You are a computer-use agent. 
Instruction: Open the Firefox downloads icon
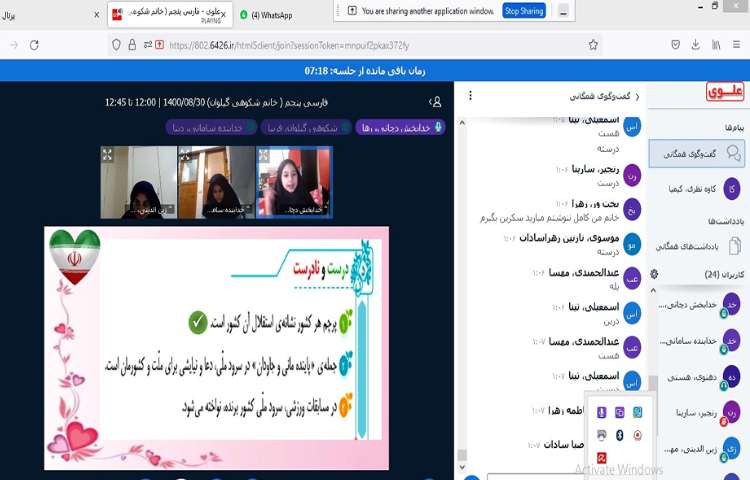coord(695,45)
